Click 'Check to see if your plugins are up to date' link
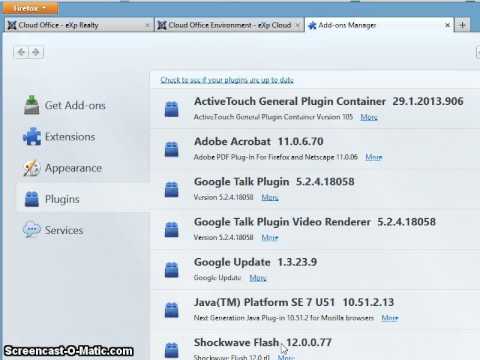480x360 pixels. point(227,80)
